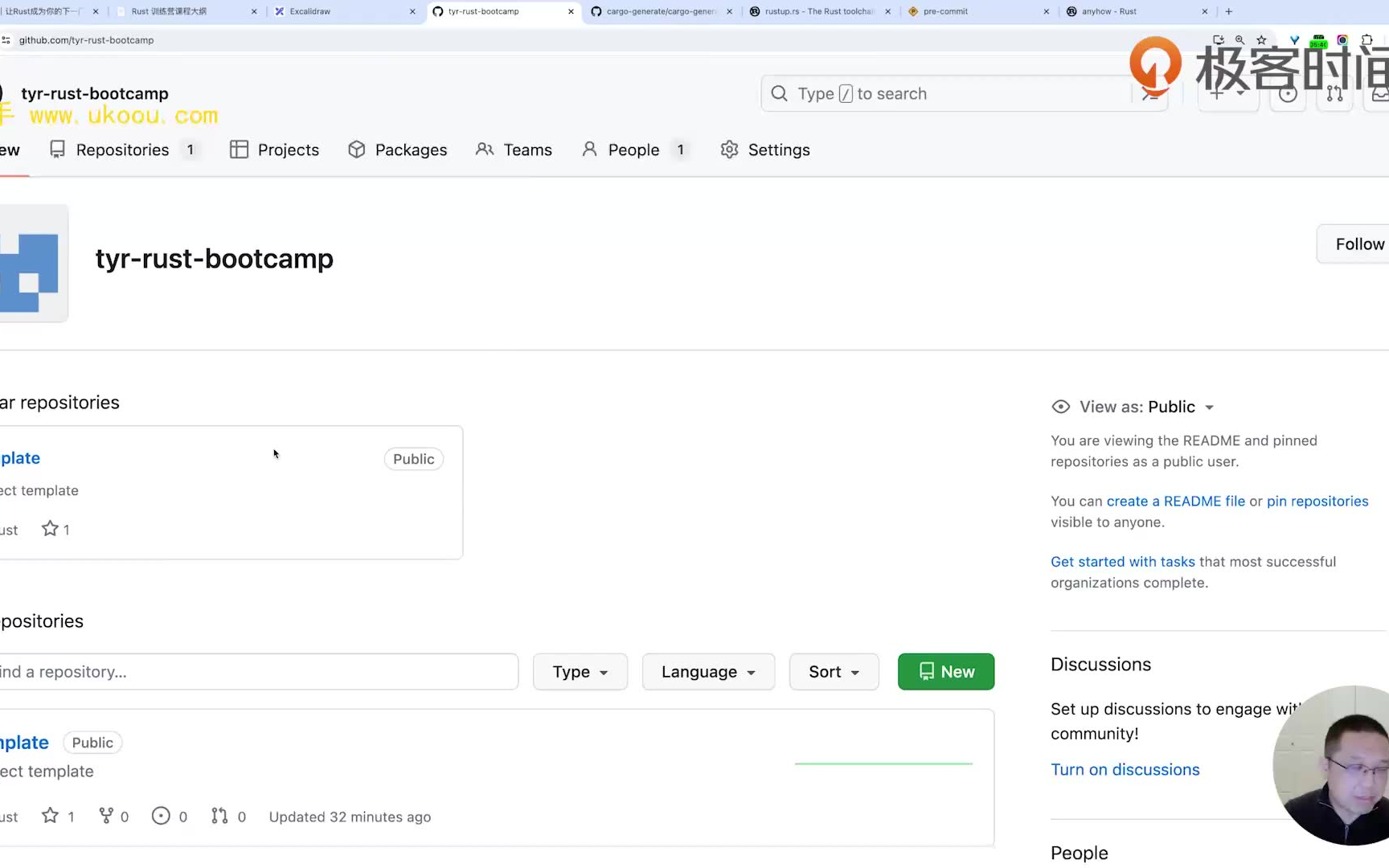Click the Settings gear icon
This screenshot has height=868, width=1389.
pyautogui.click(x=729, y=149)
